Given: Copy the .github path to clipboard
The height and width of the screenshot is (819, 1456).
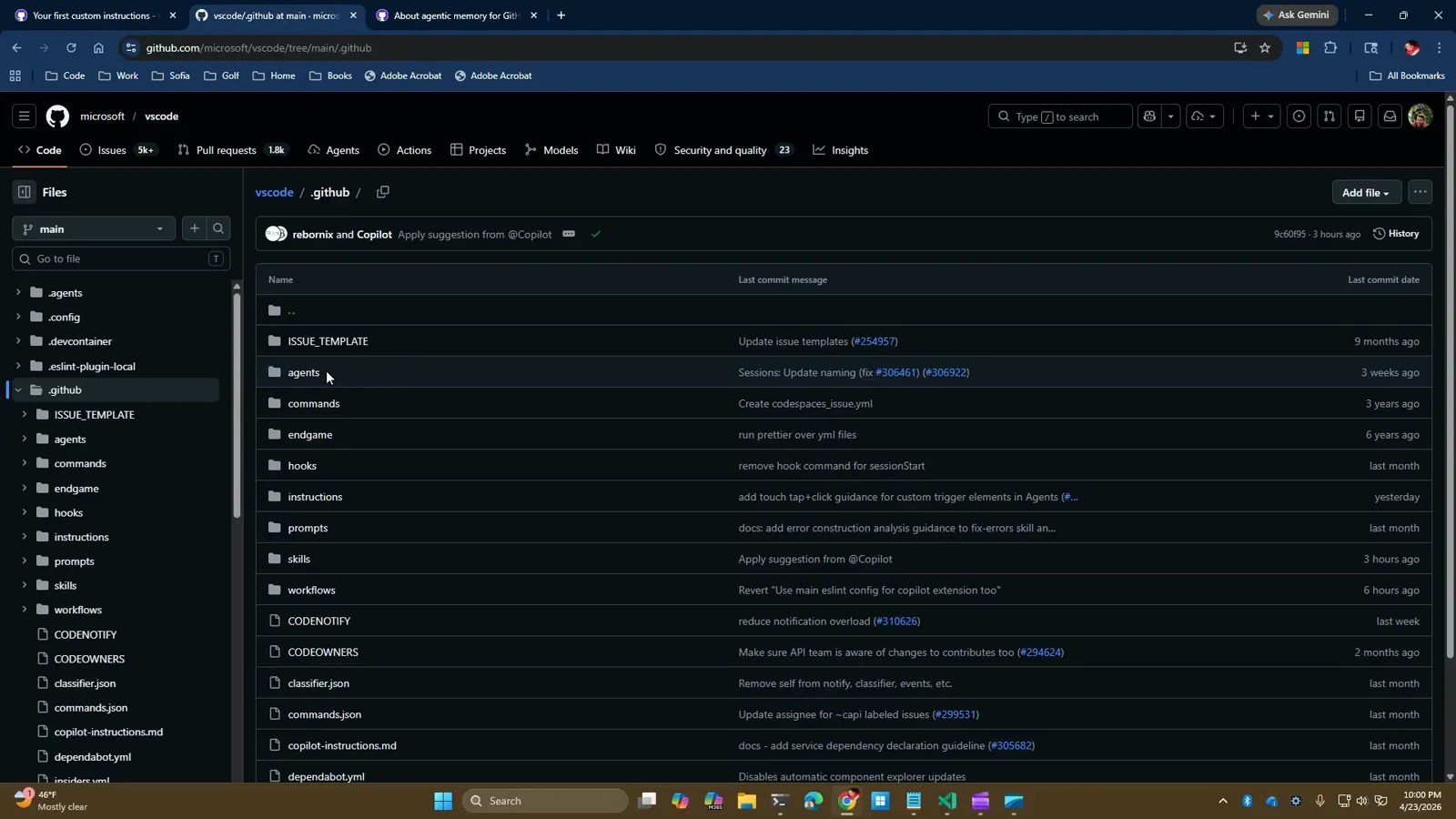Looking at the screenshot, I should pyautogui.click(x=383, y=192).
